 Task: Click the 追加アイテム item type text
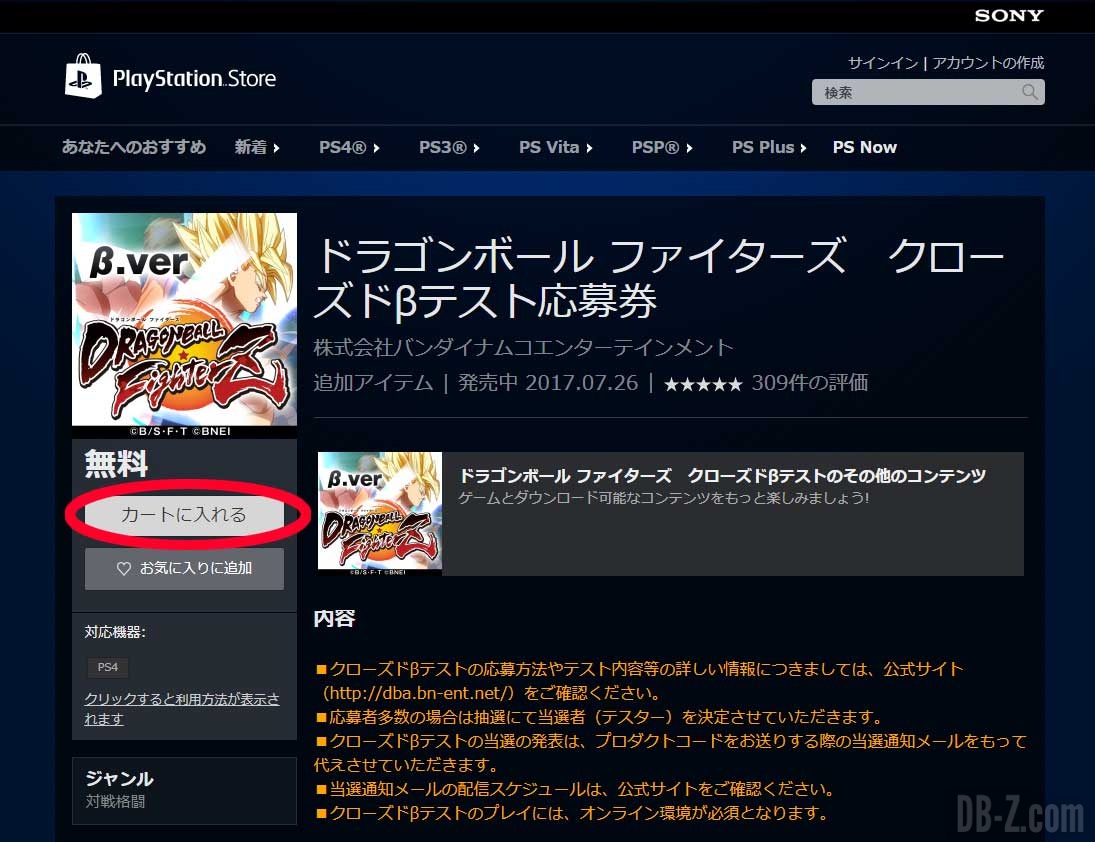pos(374,383)
